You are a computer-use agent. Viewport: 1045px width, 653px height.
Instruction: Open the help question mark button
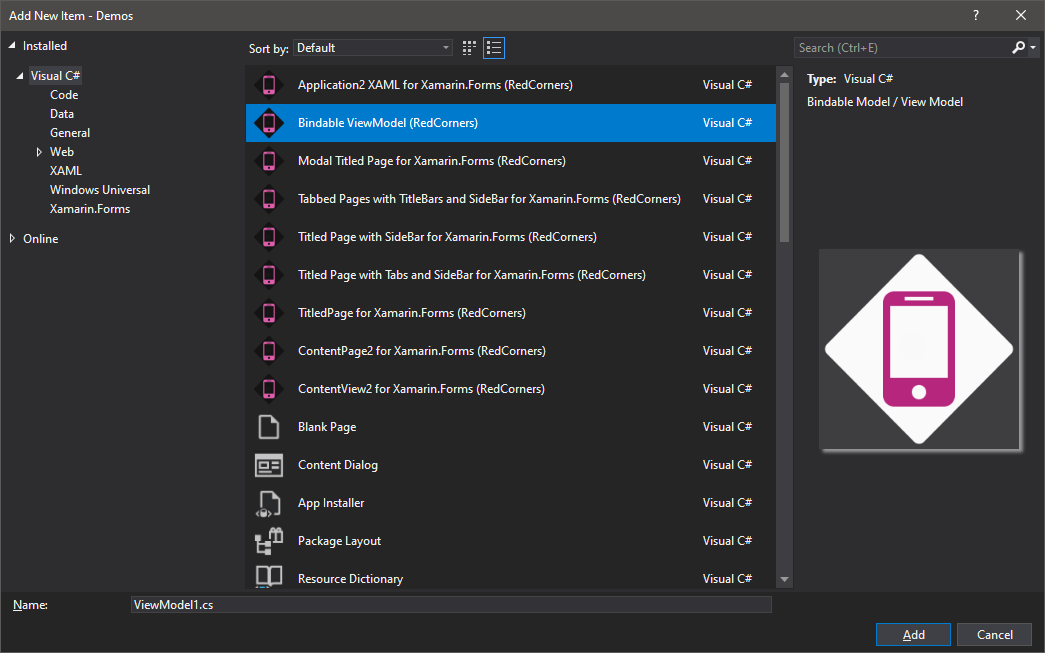pyautogui.click(x=976, y=15)
